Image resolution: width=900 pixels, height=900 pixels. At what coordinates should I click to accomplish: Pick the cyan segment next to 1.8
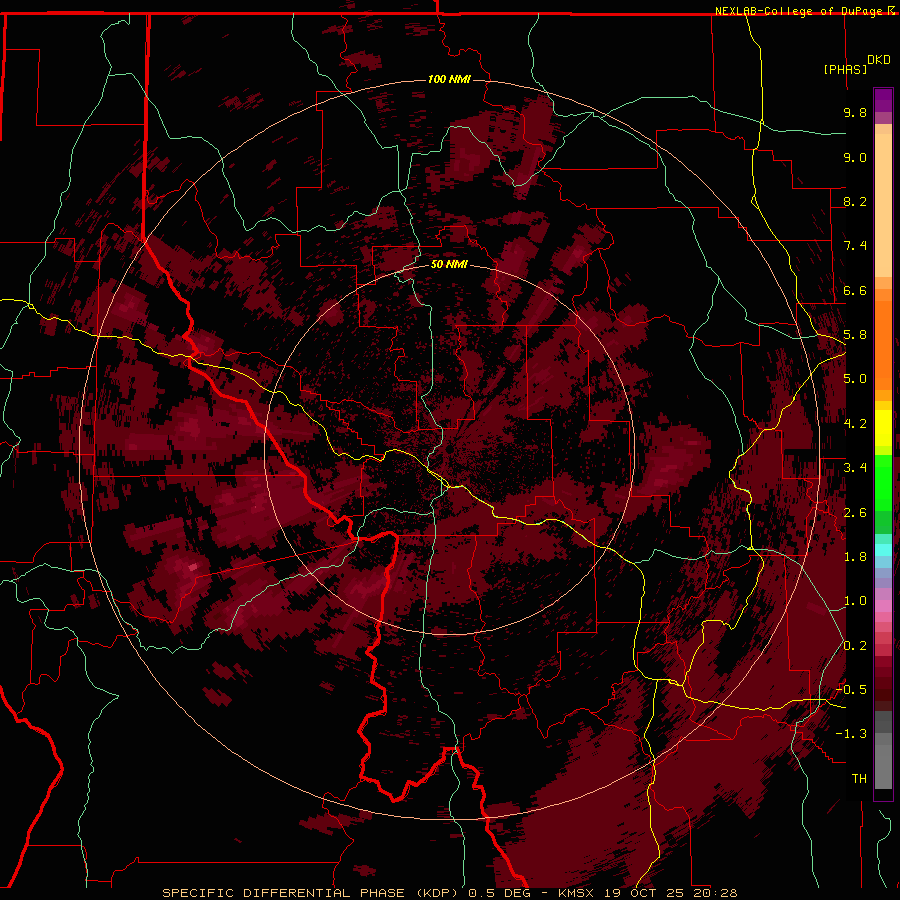click(883, 550)
